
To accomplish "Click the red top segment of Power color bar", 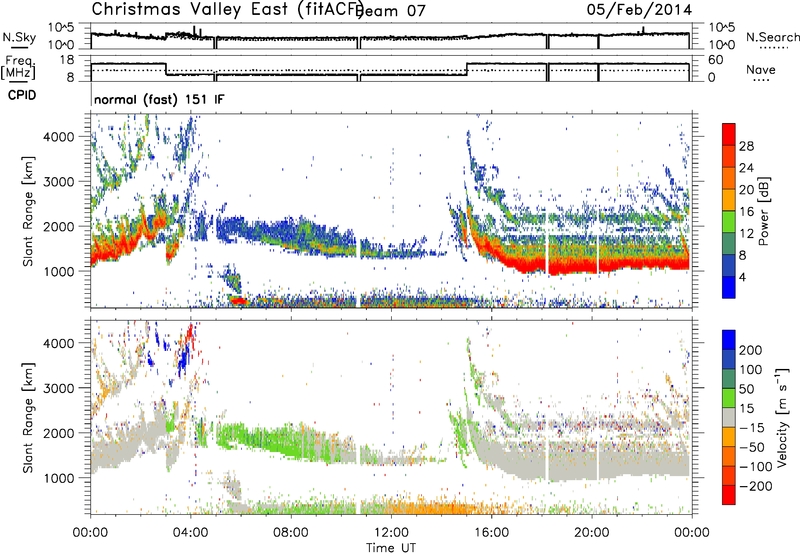I will 729,134.
